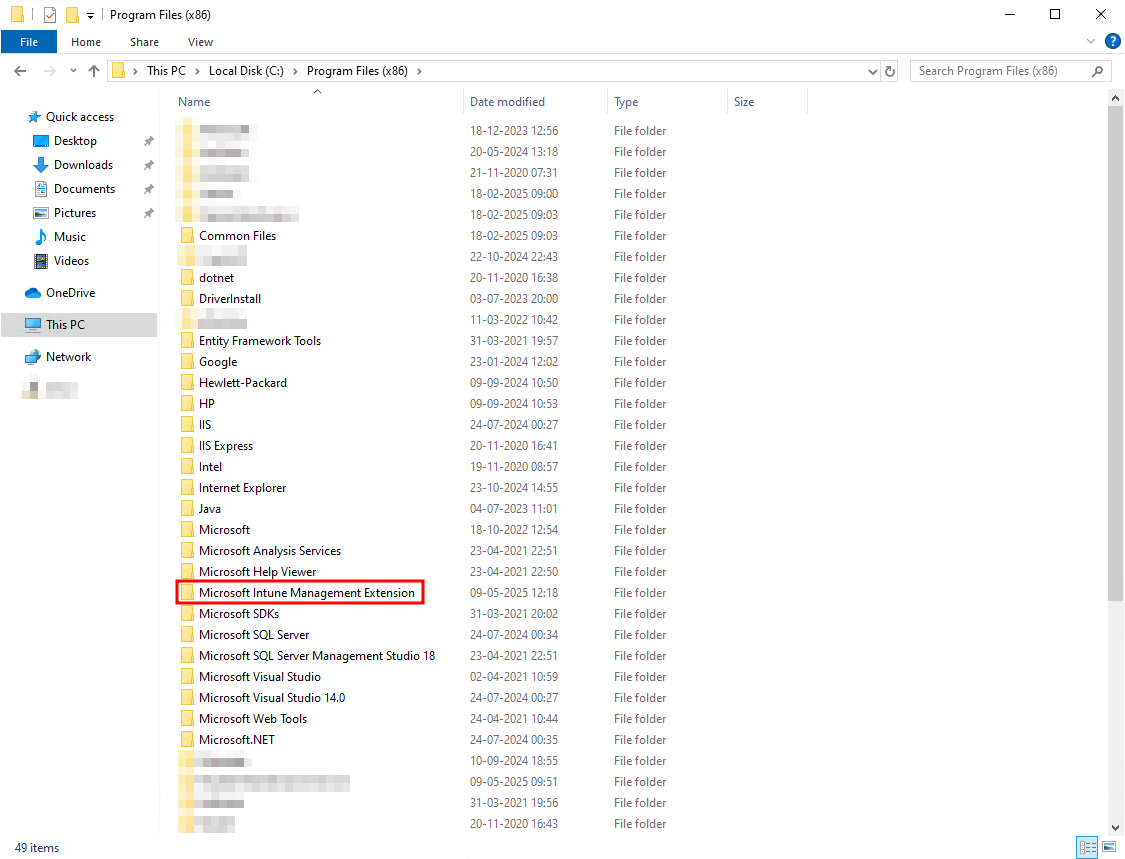Select the Intel folder icon
Viewport: 1125px width, 859px height.
point(187,466)
